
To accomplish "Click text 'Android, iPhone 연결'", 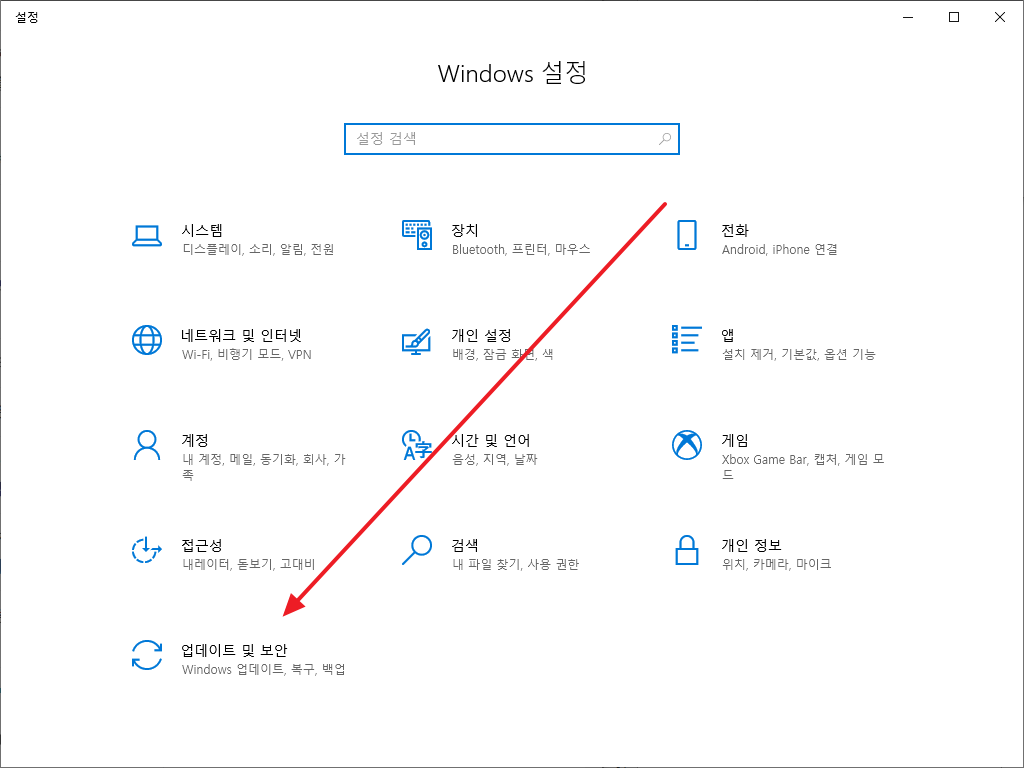I will pyautogui.click(x=779, y=249).
